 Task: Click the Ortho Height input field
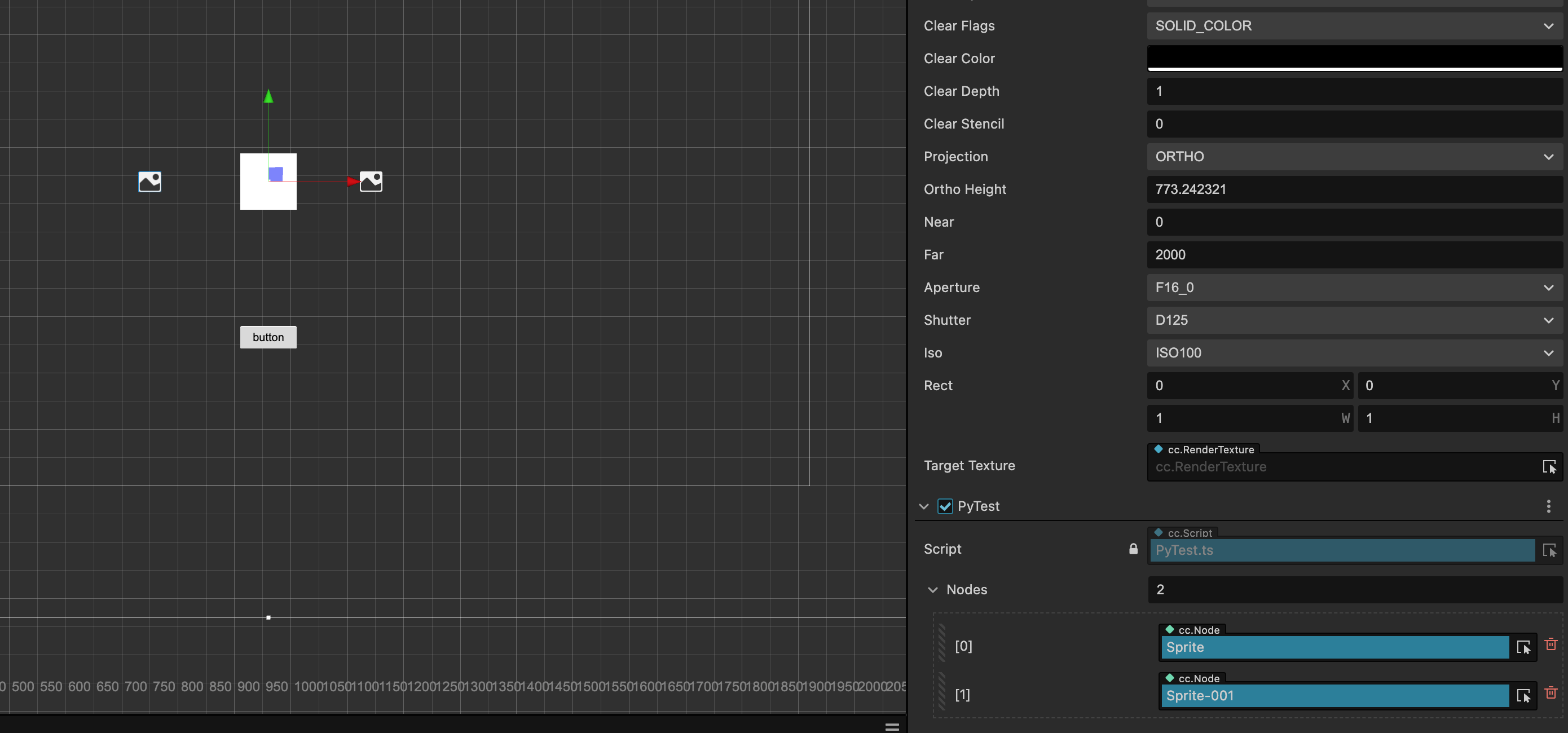(1354, 189)
